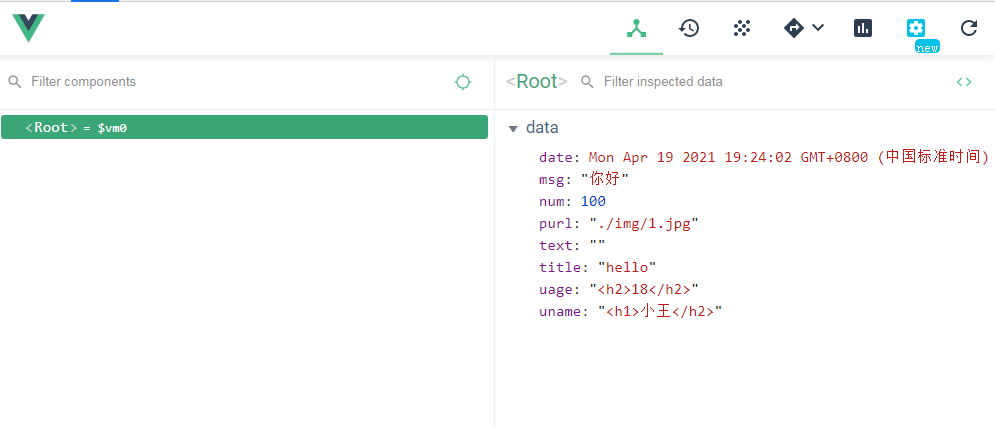This screenshot has width=995, height=427.
Task: Activate the select component in page target
Action: click(462, 82)
